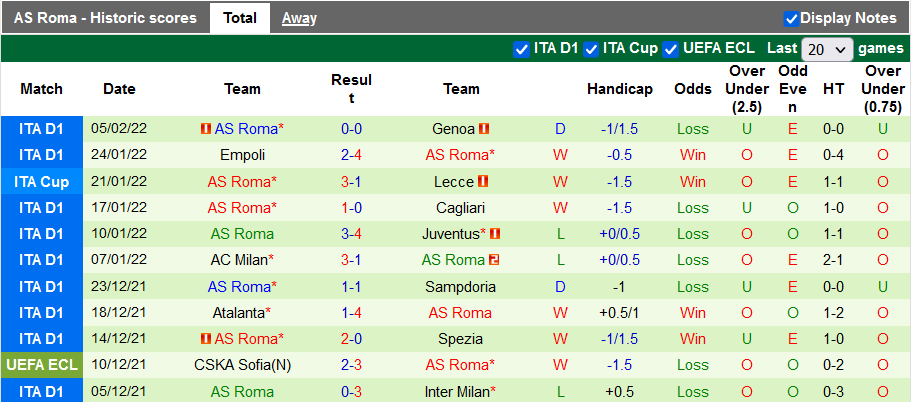
Task: Click the two-red-cards icon in AC Milan row
Action: [493, 260]
